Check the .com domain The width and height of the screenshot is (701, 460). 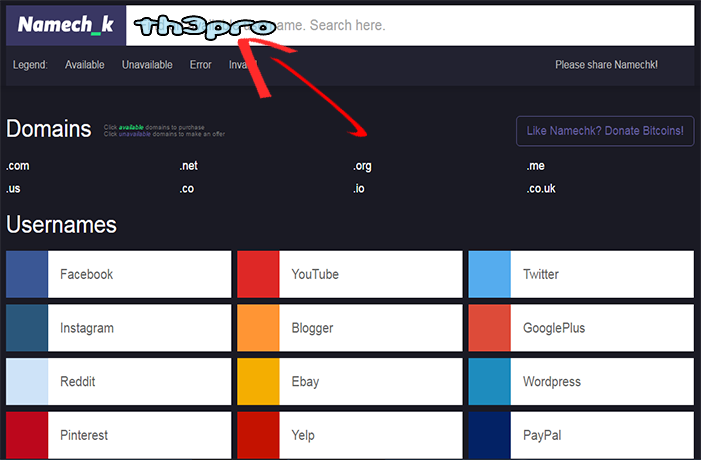(x=18, y=166)
